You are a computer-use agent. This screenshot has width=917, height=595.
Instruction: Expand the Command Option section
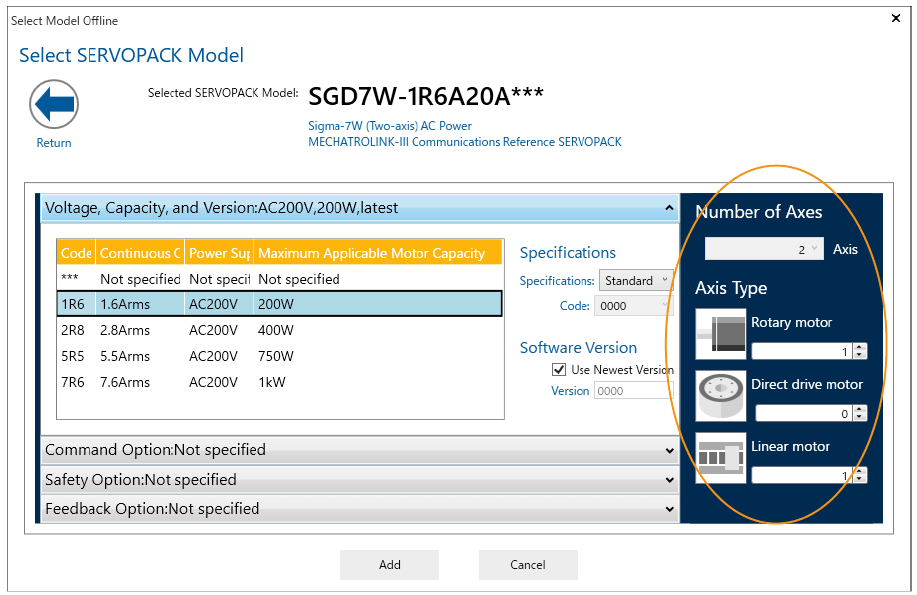coord(360,450)
